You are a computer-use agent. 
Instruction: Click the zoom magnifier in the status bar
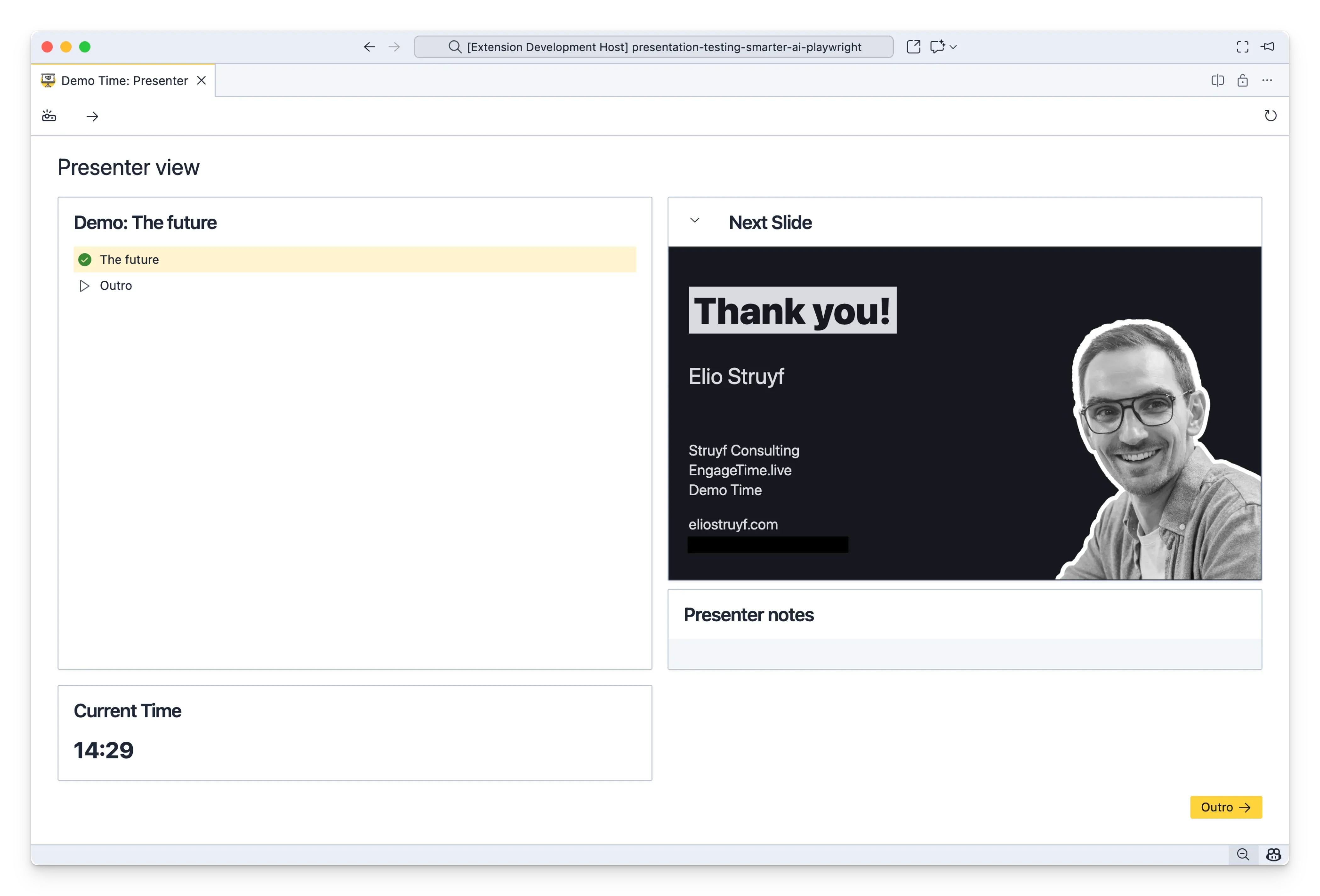click(1243, 854)
